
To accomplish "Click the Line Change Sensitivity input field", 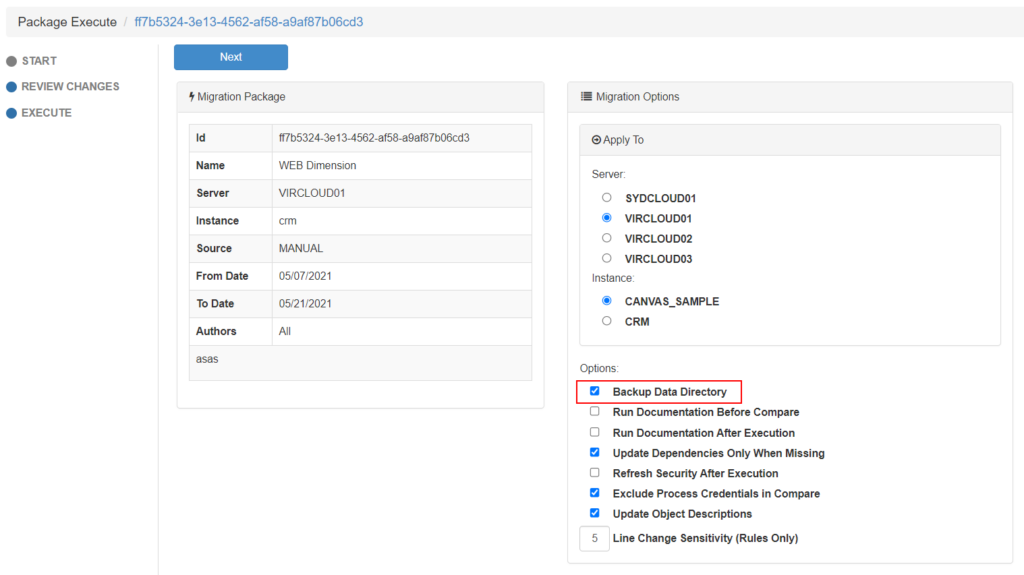I will [594, 538].
